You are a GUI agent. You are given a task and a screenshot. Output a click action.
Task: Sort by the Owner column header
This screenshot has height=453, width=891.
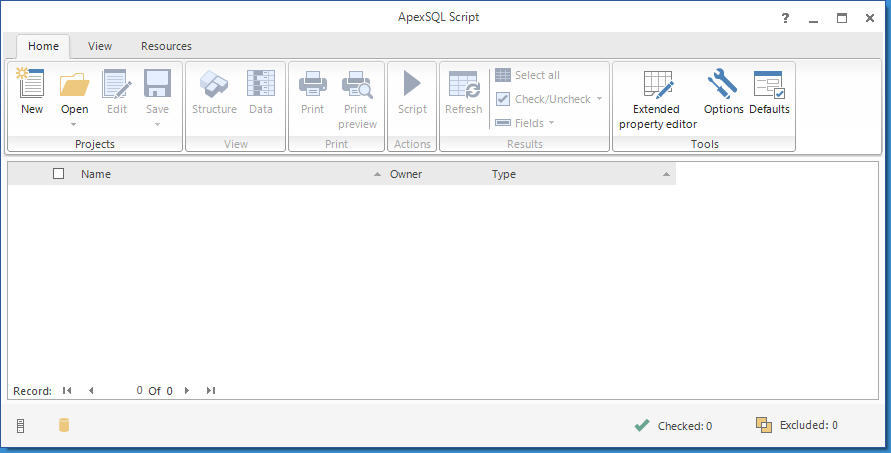click(x=406, y=174)
